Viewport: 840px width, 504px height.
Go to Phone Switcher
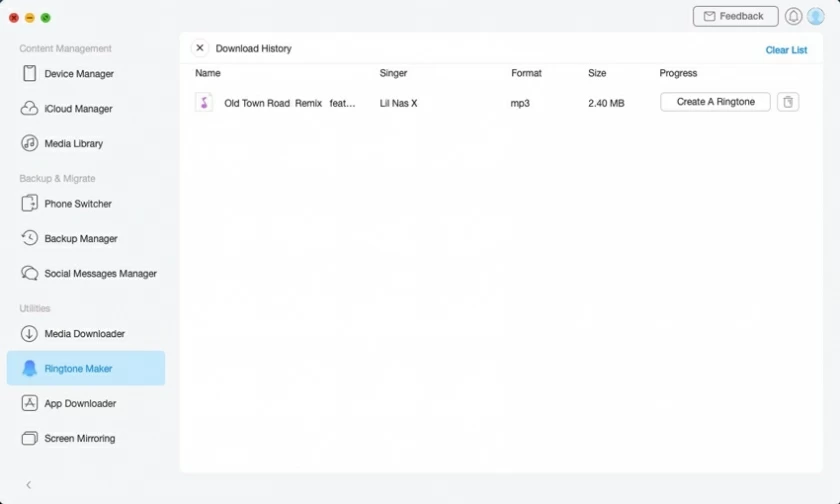tap(77, 204)
